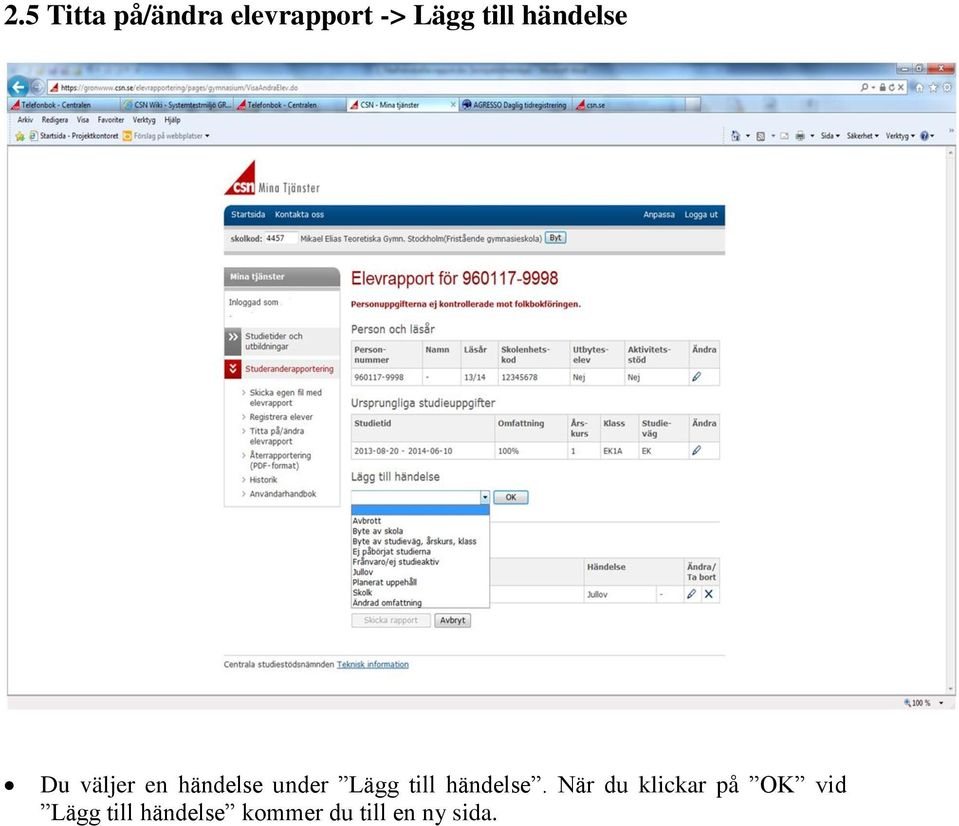The image size is (959, 826).
Task: Edit Ursprungliga studieuppgifter row pencil icon
Action: click(x=696, y=451)
